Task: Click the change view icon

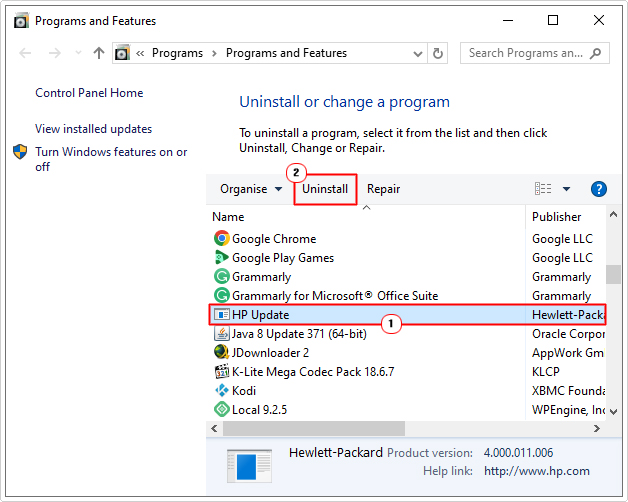Action: coord(543,188)
